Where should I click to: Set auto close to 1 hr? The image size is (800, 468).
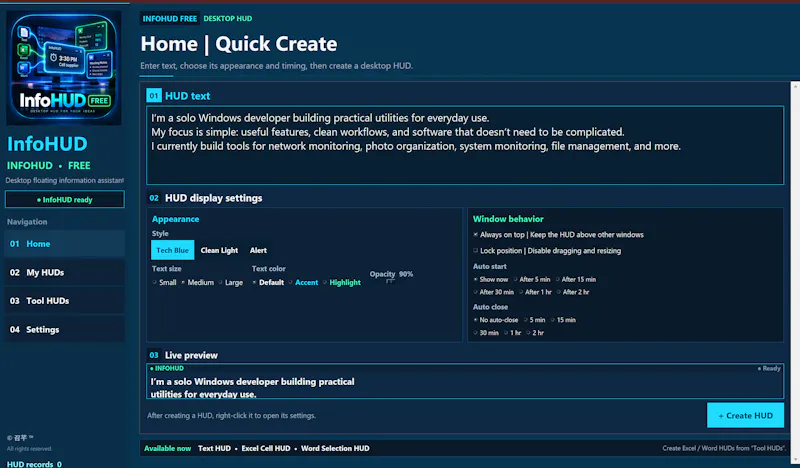click(512, 333)
